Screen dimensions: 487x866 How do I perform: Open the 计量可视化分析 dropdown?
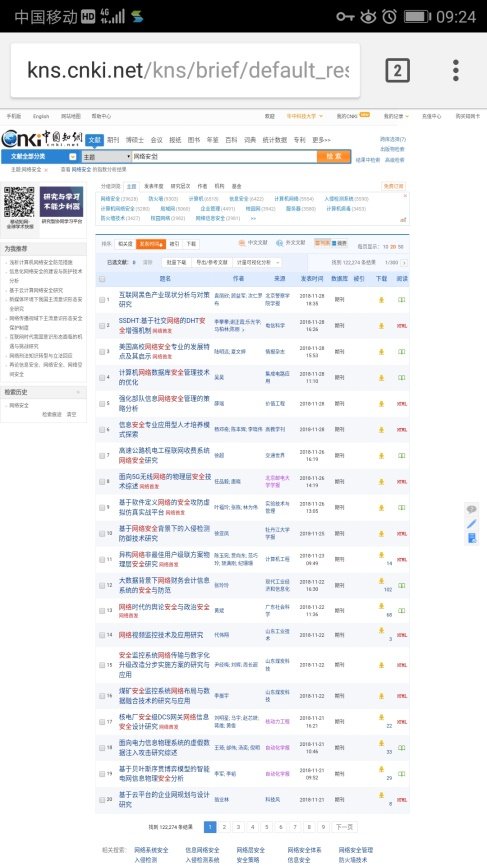point(257,263)
